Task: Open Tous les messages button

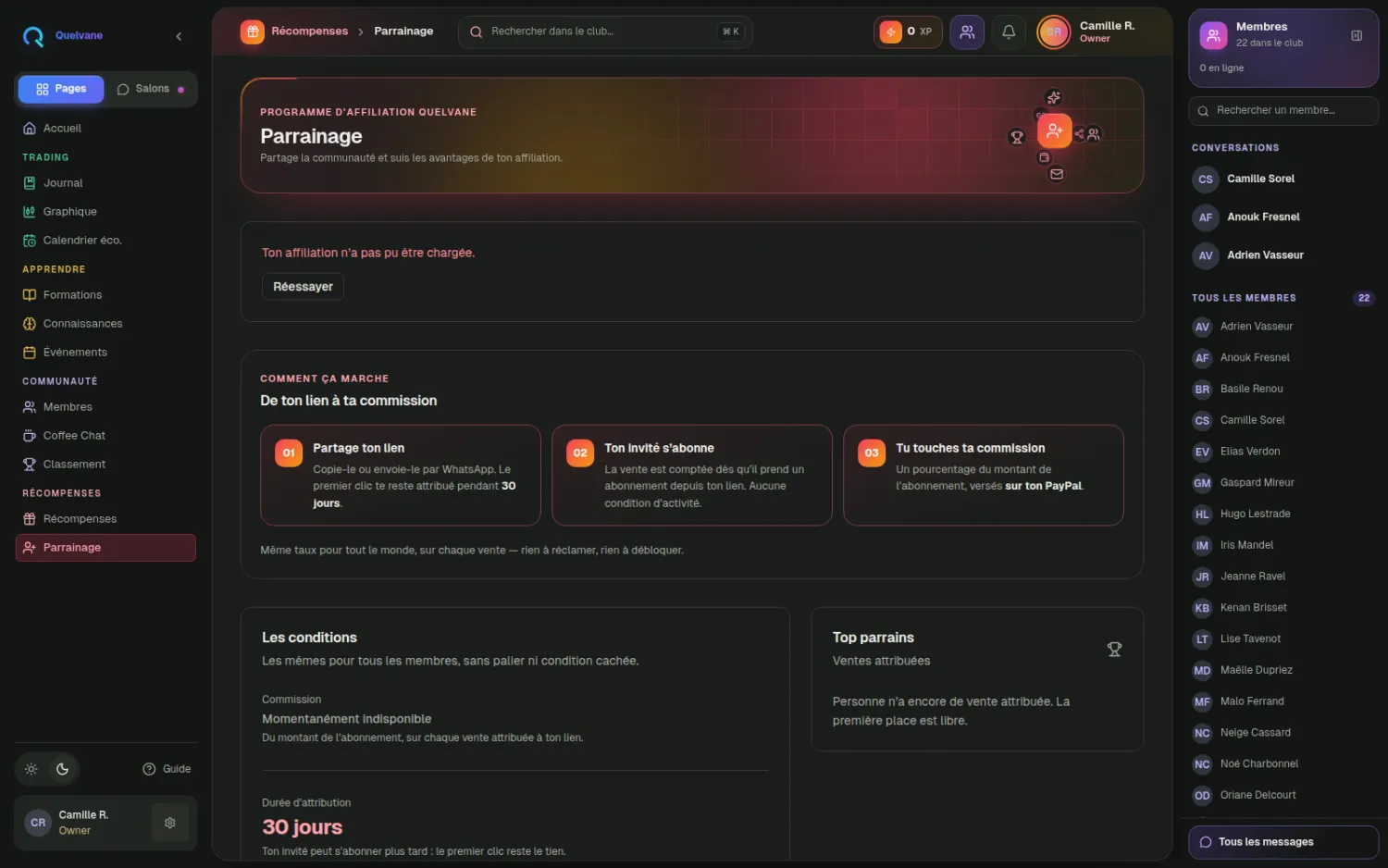Action: (1283, 842)
